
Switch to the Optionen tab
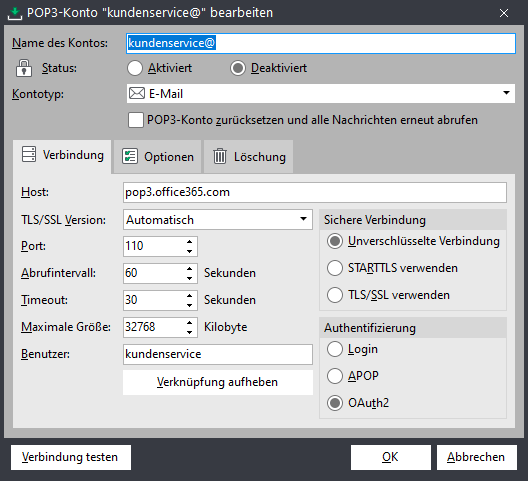(158, 157)
